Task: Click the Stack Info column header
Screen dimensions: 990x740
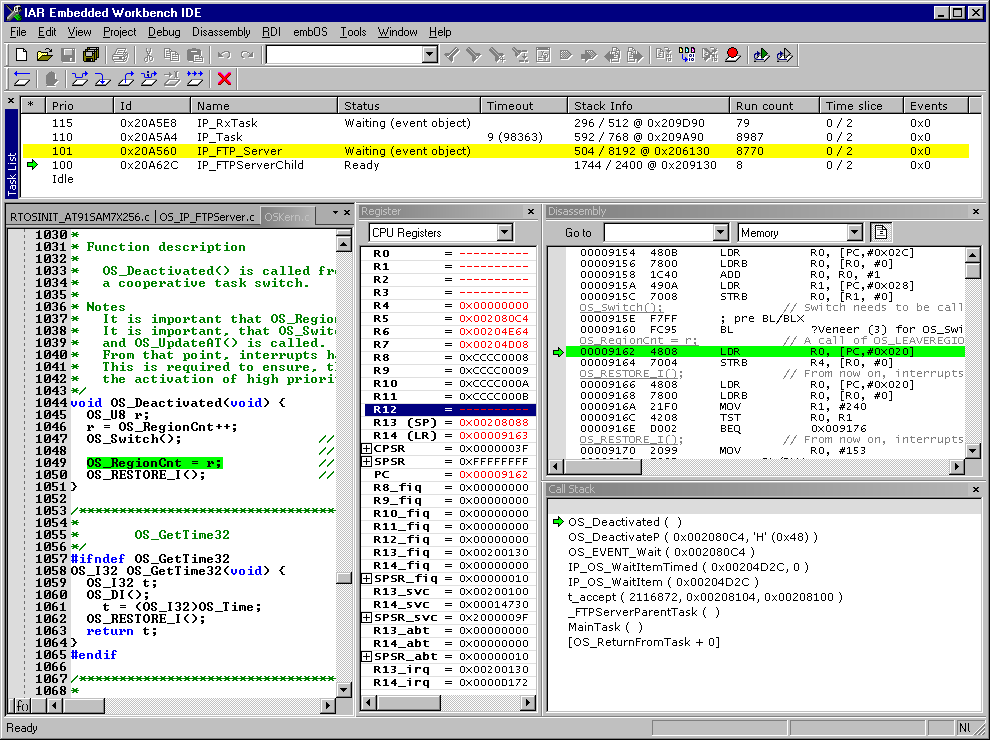Action: tap(648, 105)
